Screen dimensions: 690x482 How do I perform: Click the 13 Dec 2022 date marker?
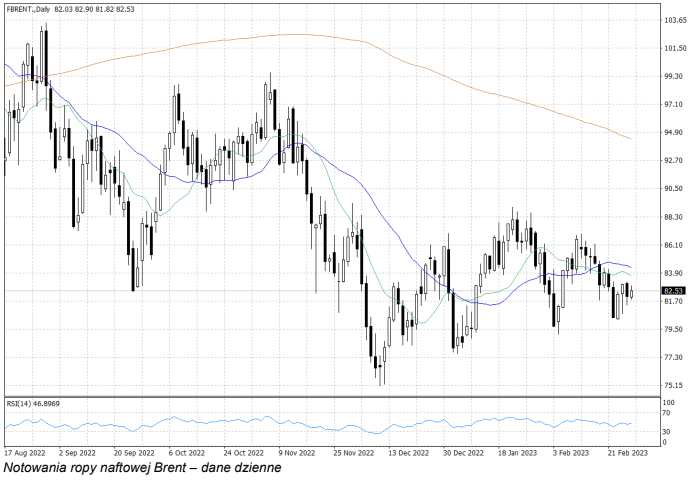tap(407, 452)
